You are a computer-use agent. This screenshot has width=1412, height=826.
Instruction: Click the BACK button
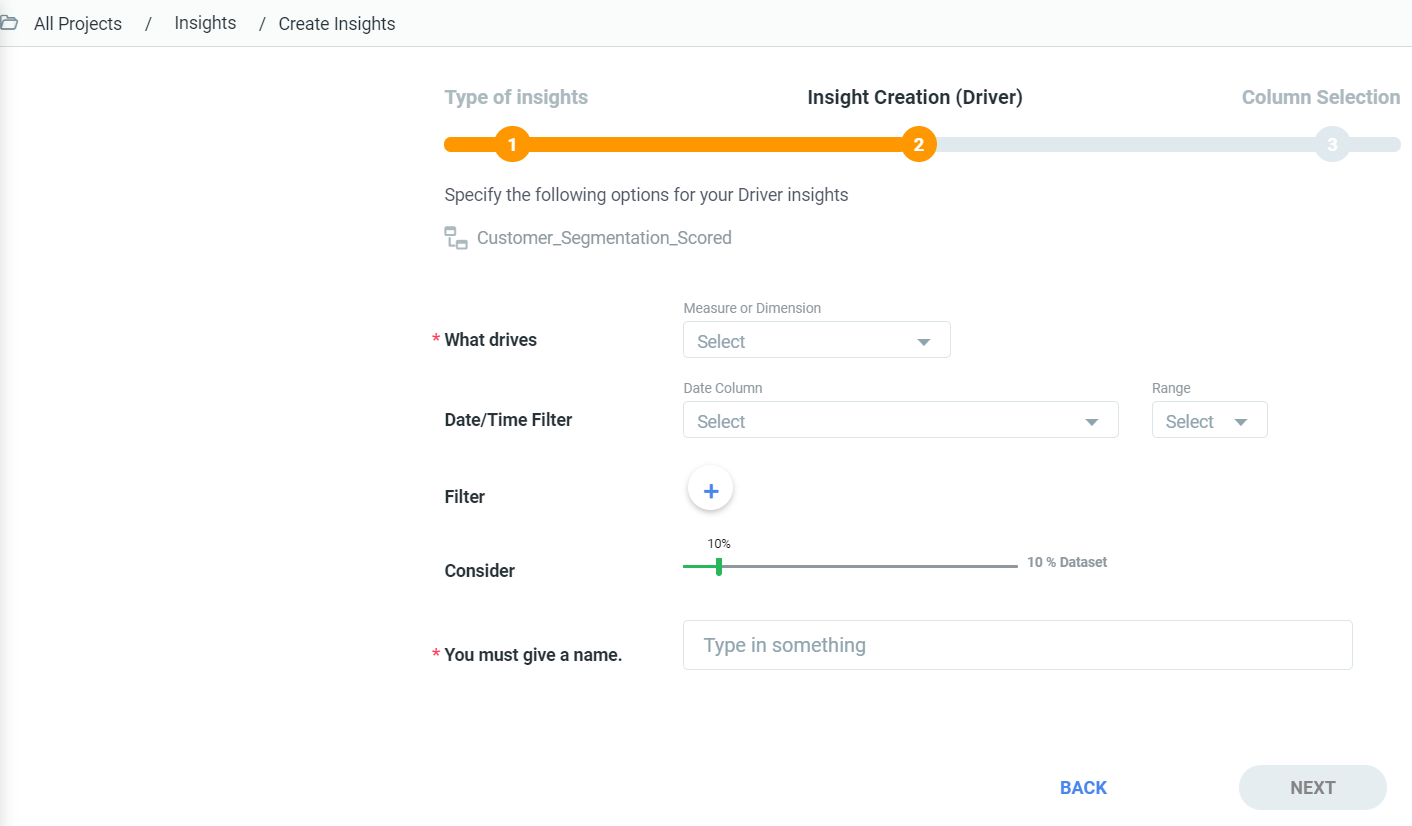pos(1083,788)
